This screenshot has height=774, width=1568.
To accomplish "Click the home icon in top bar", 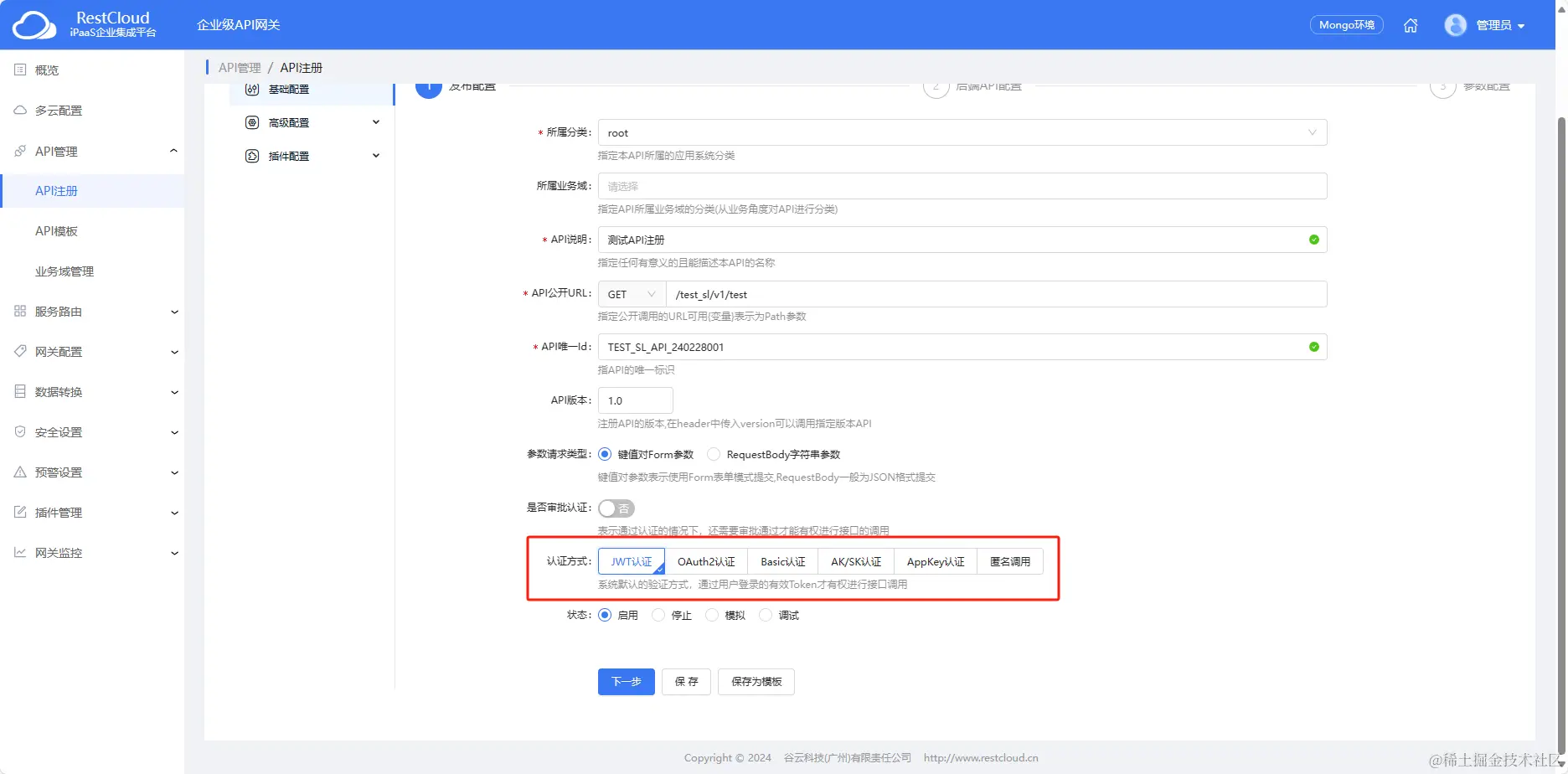I will [x=1411, y=25].
